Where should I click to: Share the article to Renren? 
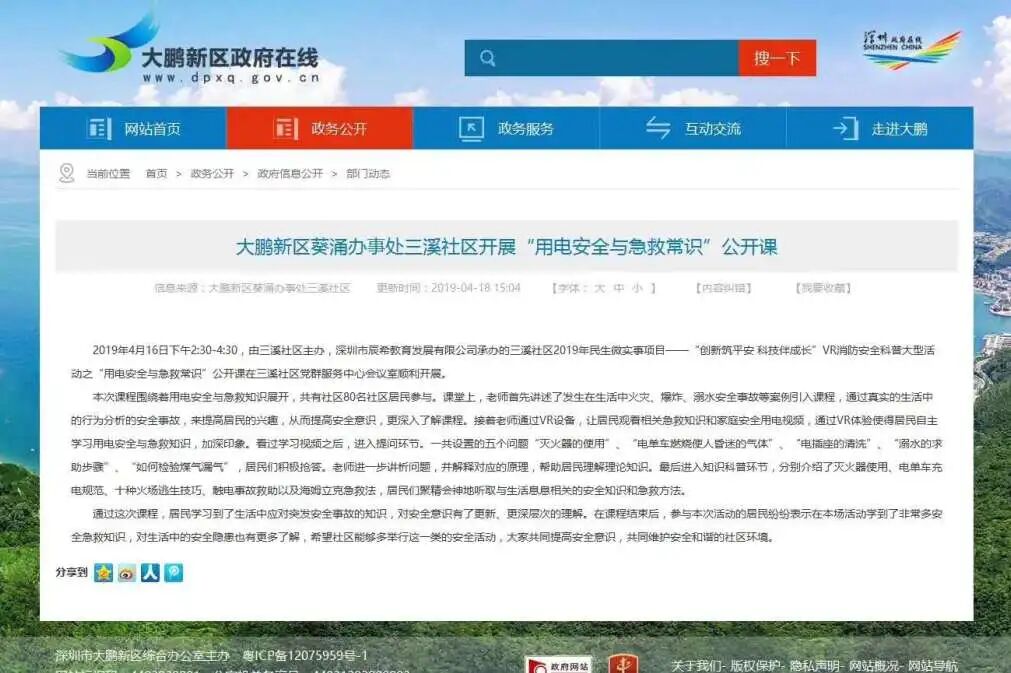pyautogui.click(x=148, y=575)
